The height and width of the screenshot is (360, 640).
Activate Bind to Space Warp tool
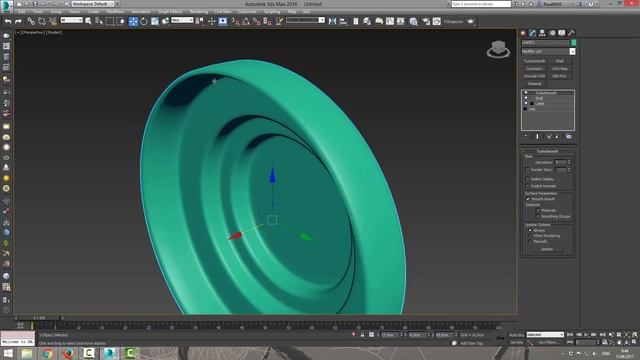point(53,21)
